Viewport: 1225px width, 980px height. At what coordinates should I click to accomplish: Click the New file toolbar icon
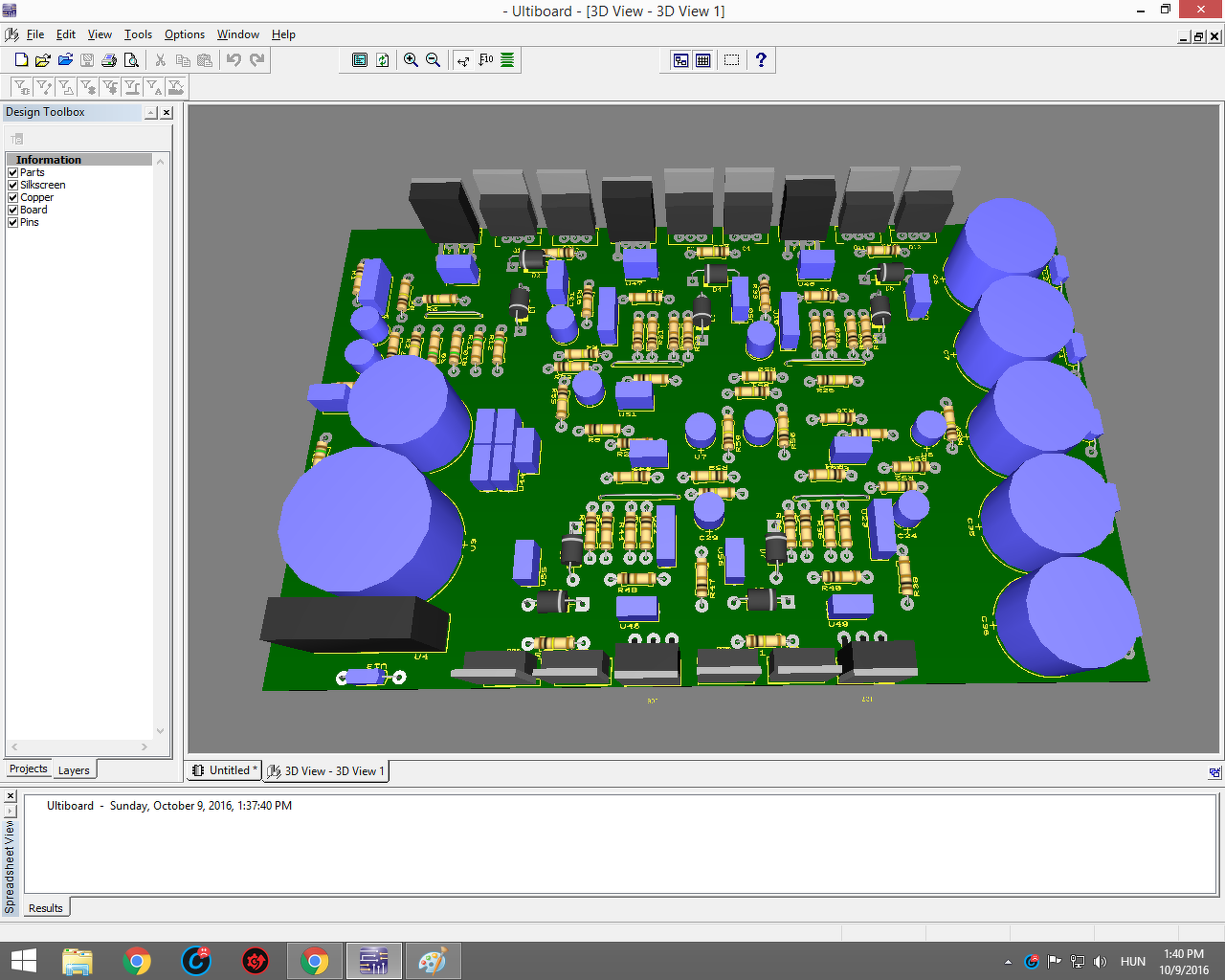[21, 60]
